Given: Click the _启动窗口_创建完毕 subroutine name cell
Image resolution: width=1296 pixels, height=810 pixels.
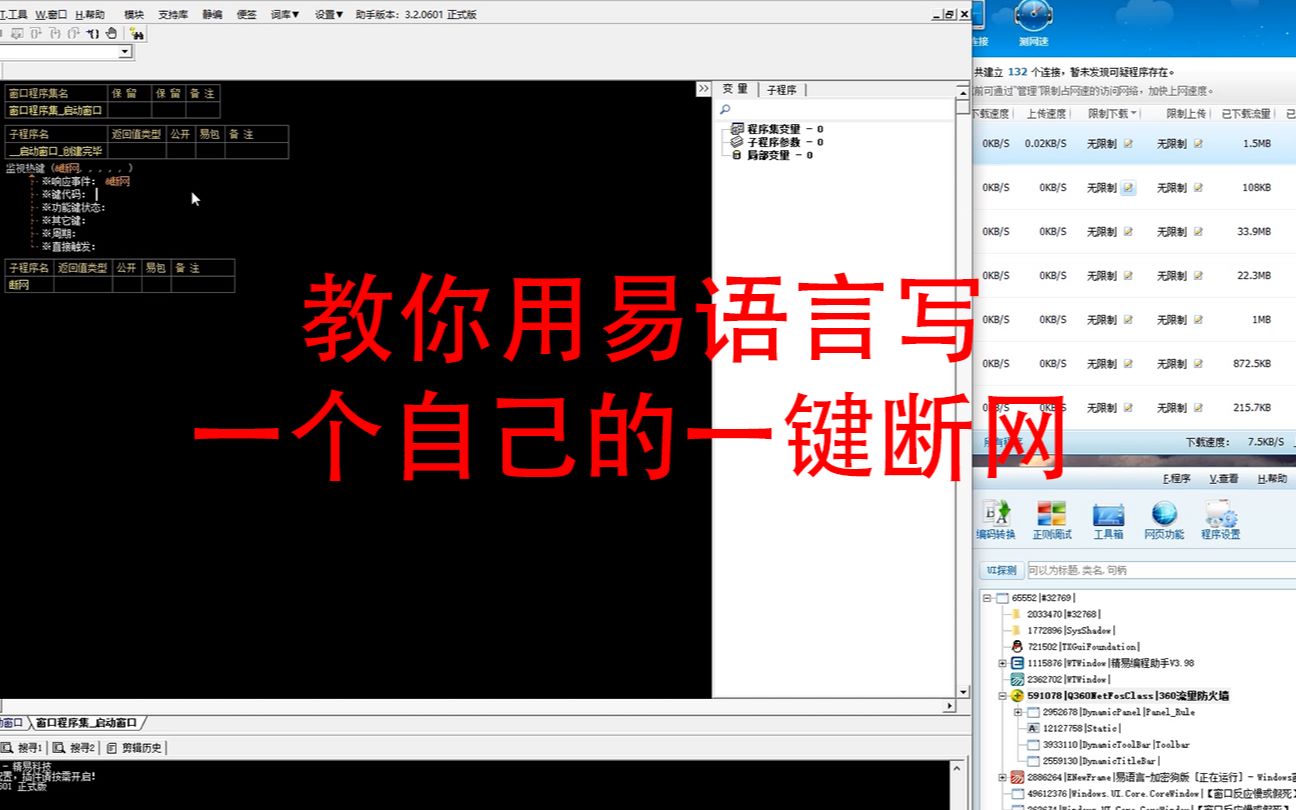Looking at the screenshot, I should click(56, 151).
